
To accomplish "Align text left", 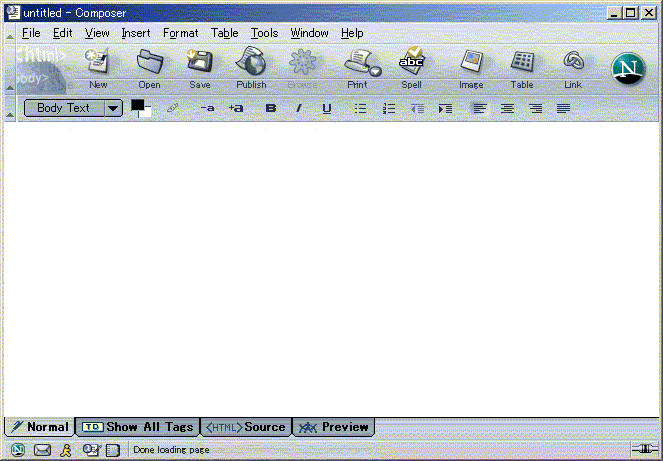I will pyautogui.click(x=479, y=109).
